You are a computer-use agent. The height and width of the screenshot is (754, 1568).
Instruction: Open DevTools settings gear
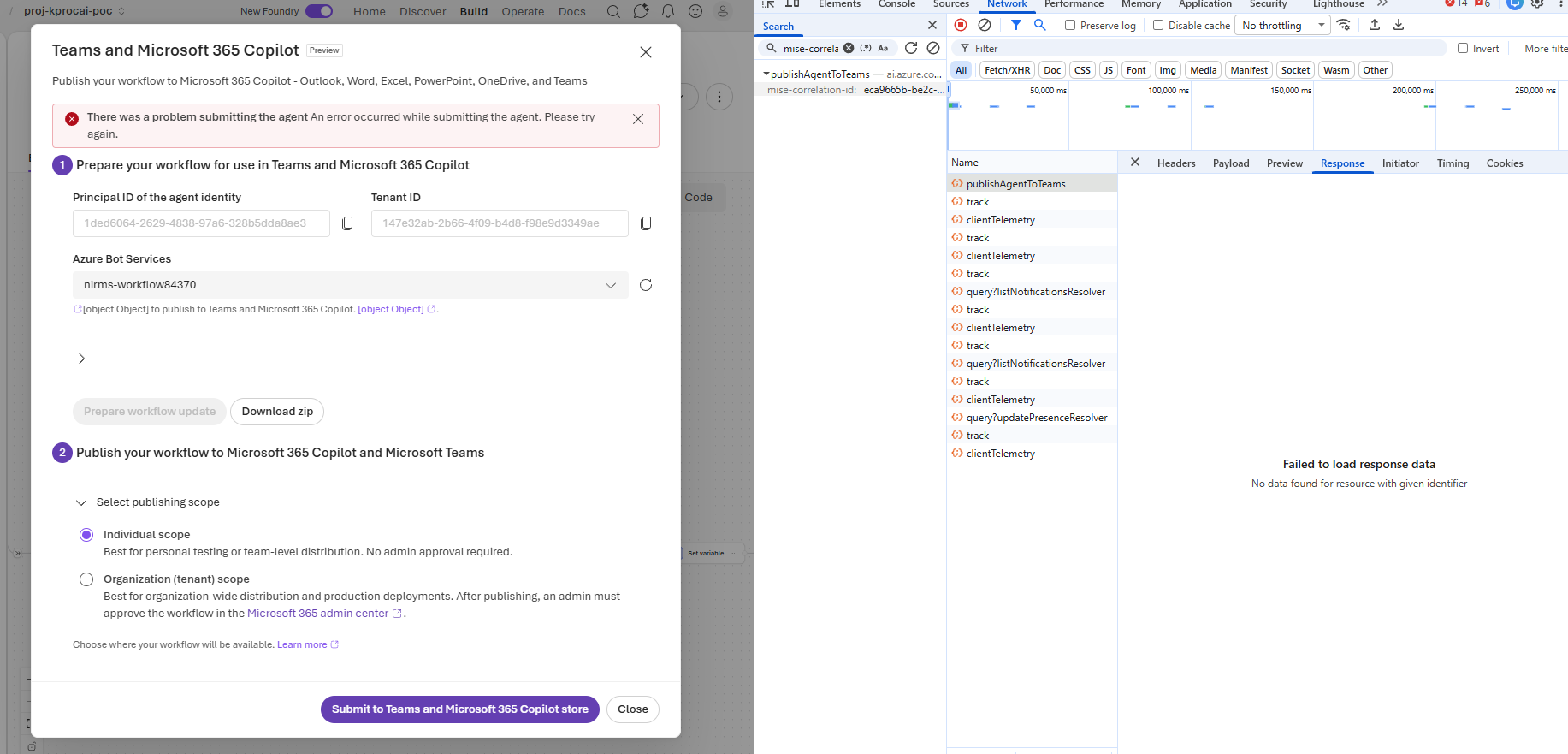(x=1537, y=3)
